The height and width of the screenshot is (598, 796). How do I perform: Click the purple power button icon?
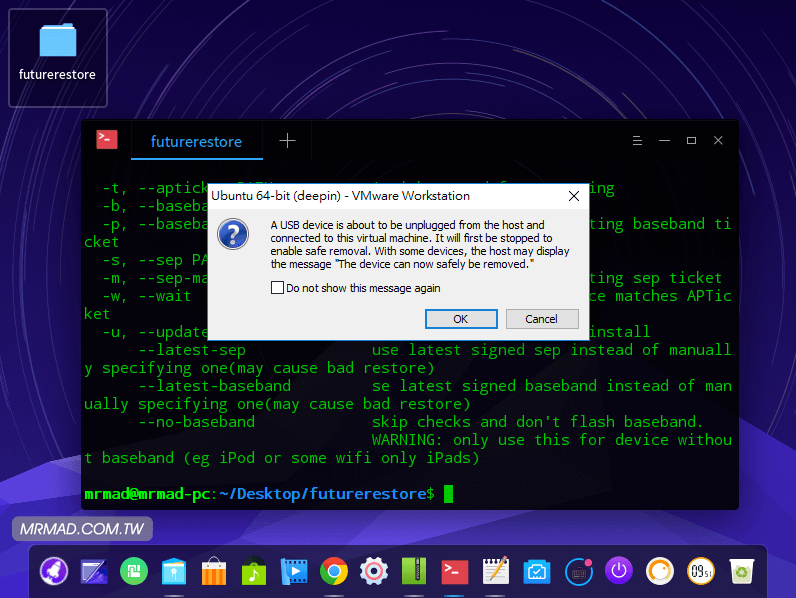[x=619, y=571]
